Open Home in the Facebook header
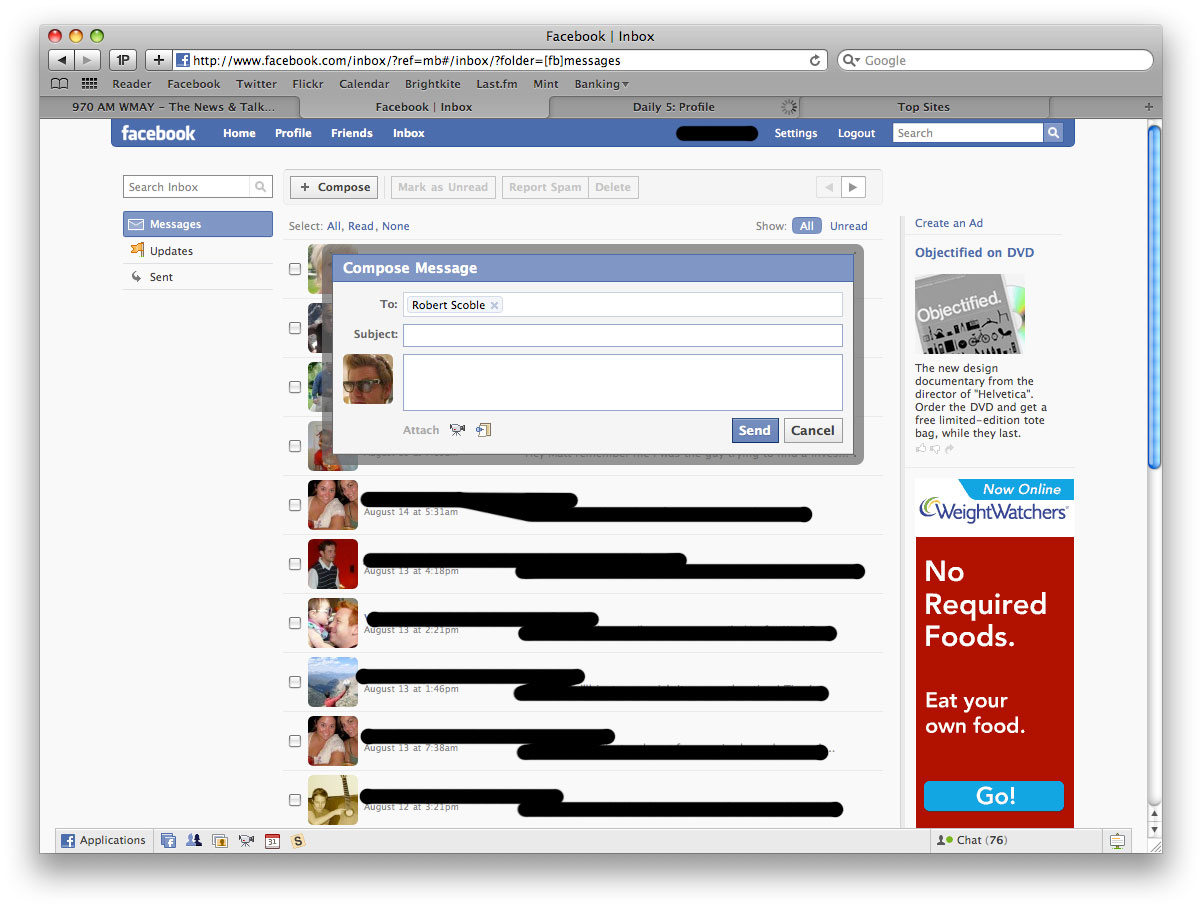 click(239, 133)
